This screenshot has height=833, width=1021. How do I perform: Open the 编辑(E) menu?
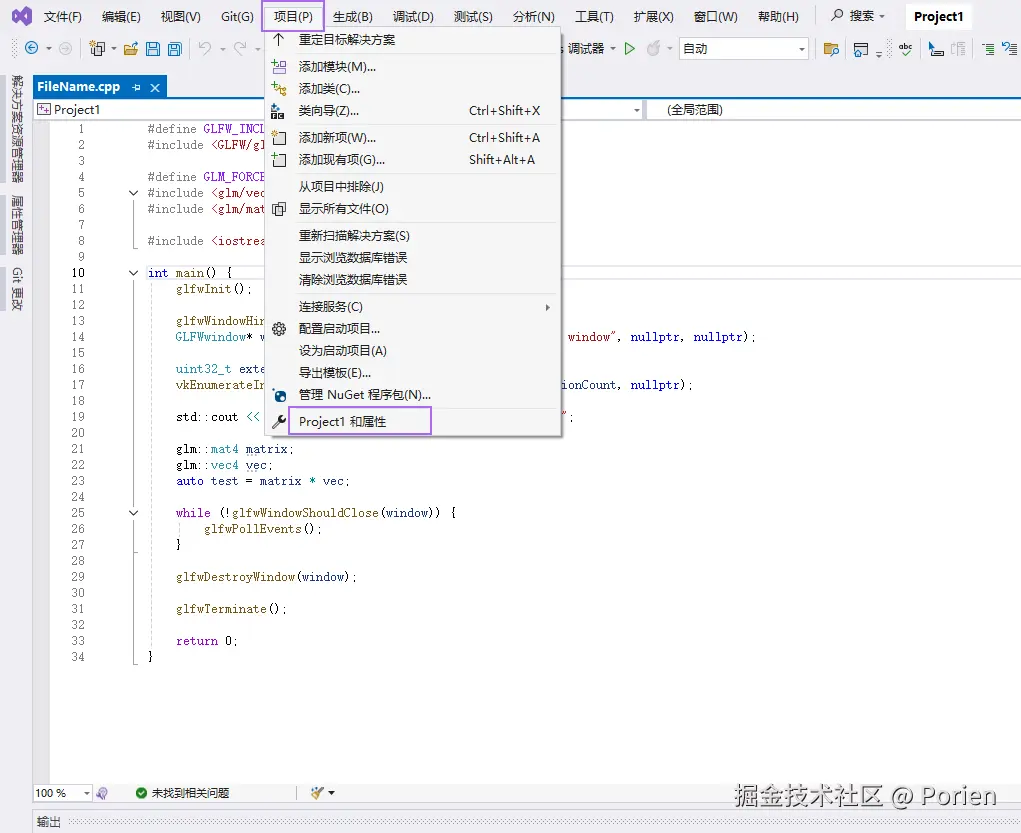(121, 16)
